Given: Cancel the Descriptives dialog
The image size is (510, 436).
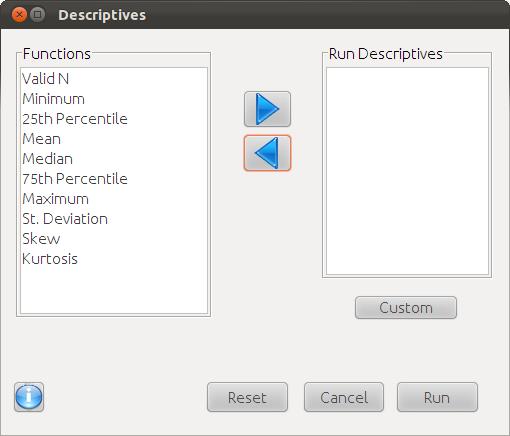Looking at the screenshot, I should pos(344,397).
